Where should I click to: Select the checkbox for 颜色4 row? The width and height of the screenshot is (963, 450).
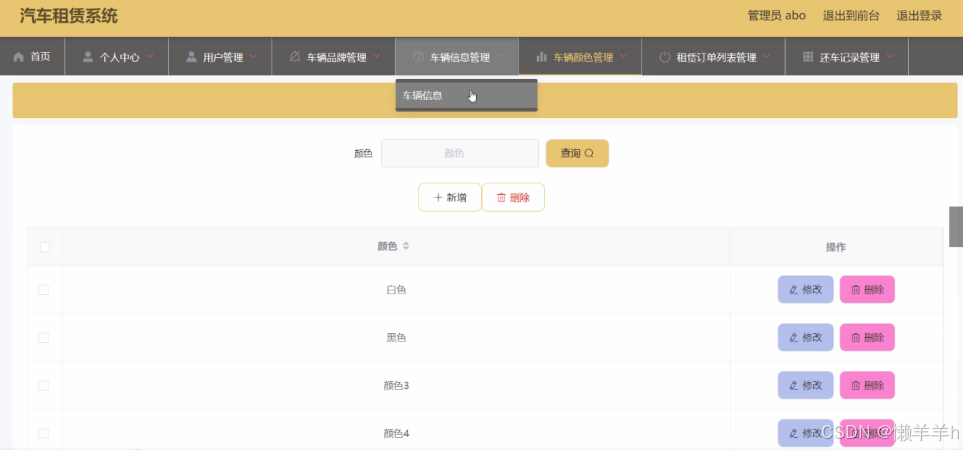coord(44,433)
